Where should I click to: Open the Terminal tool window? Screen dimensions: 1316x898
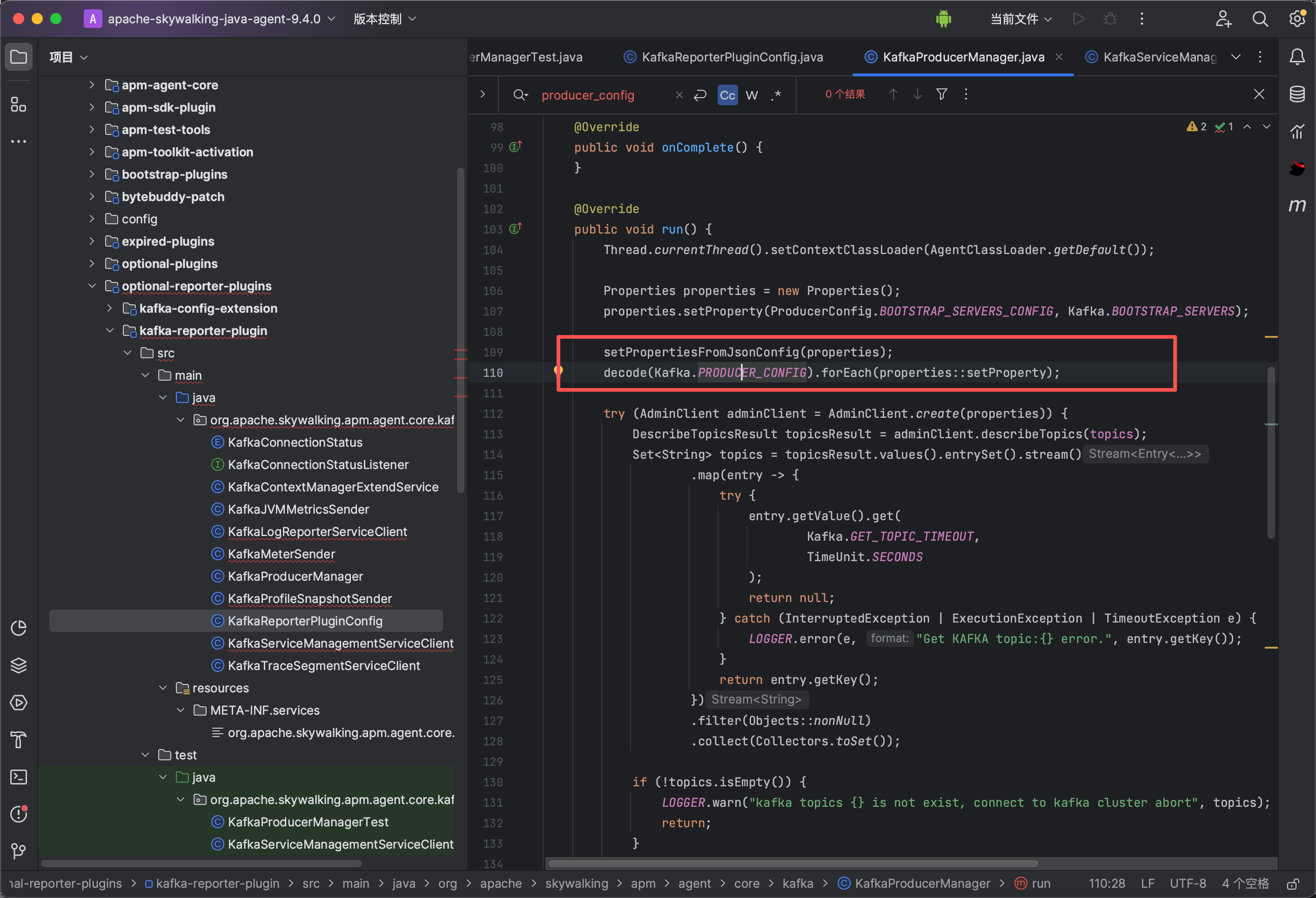pos(19,777)
